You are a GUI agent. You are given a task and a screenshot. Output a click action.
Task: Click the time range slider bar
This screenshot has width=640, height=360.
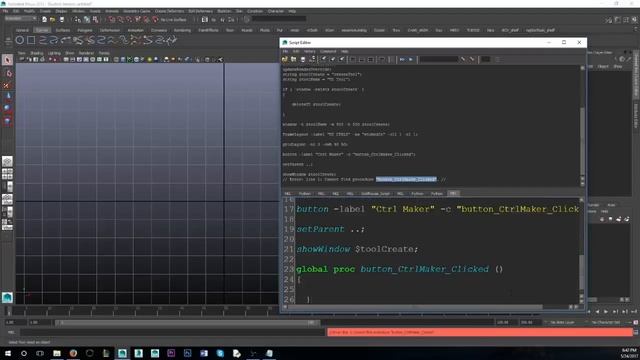click(x=187, y=322)
